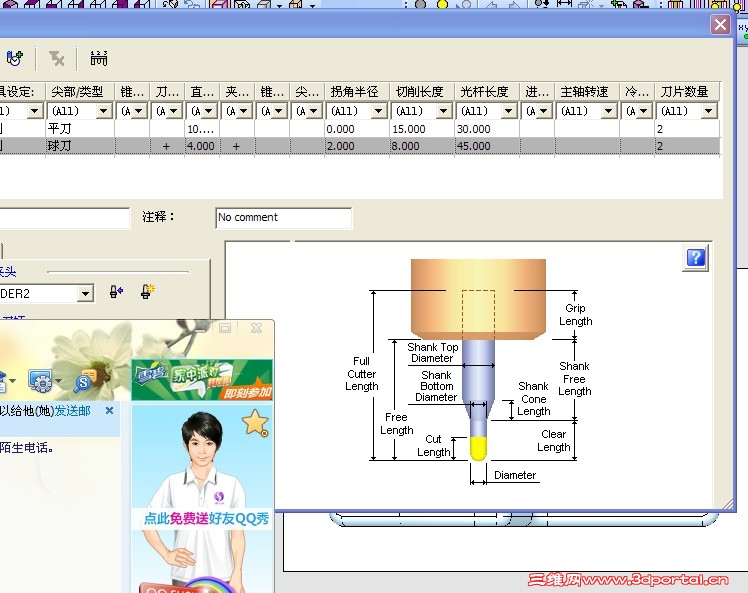Click QQ window search magnifier icon
Image resolution: width=748 pixels, height=593 pixels.
pos(84,381)
